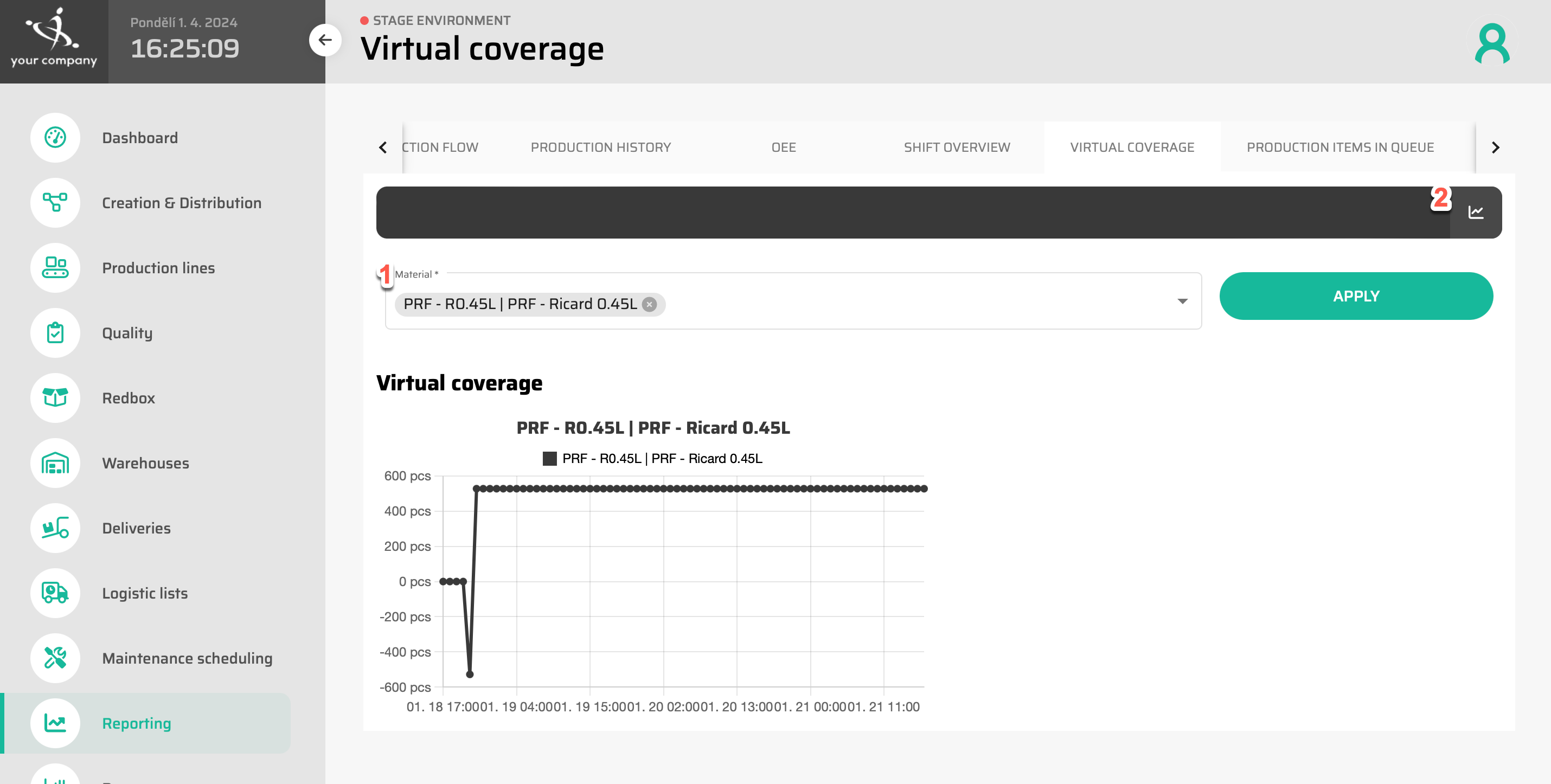Open the Quality clipboard icon
The width and height of the screenshot is (1551, 784).
55,333
